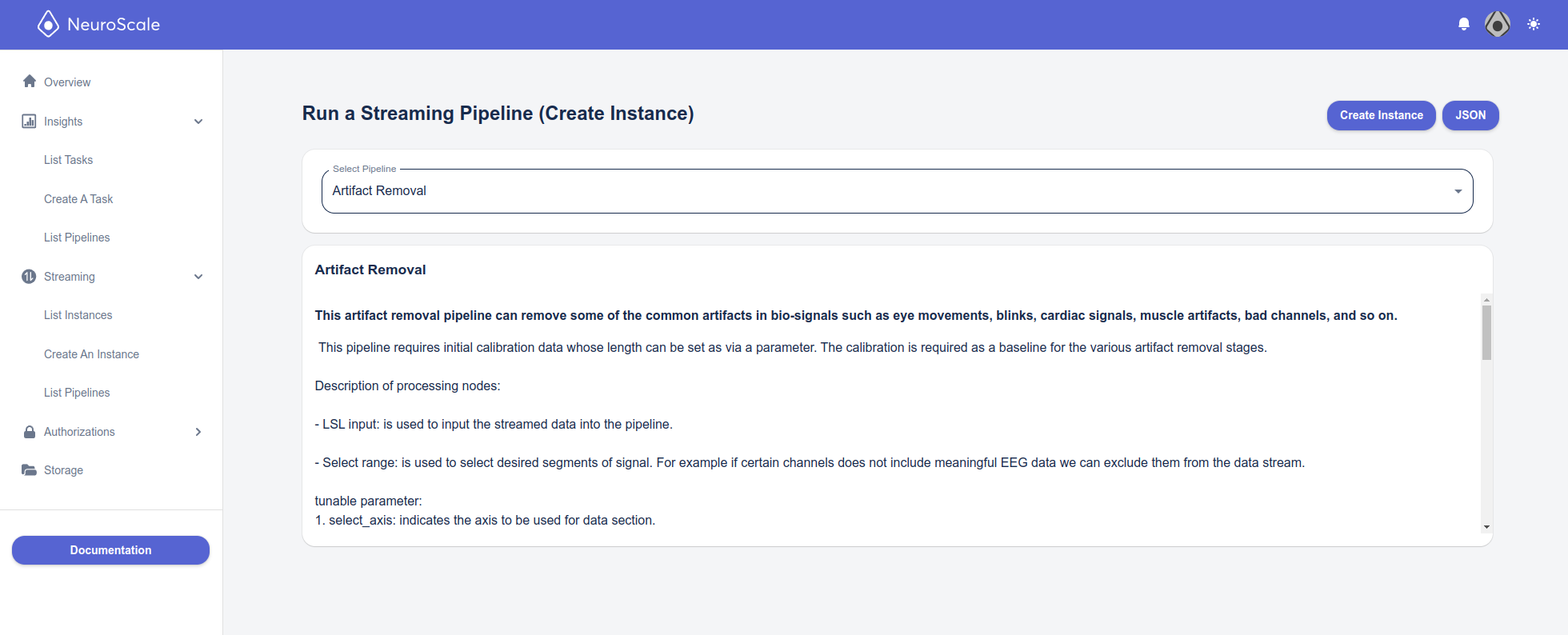Click the Create Instance button
Image resolution: width=1568 pixels, height=635 pixels.
pos(1381,115)
